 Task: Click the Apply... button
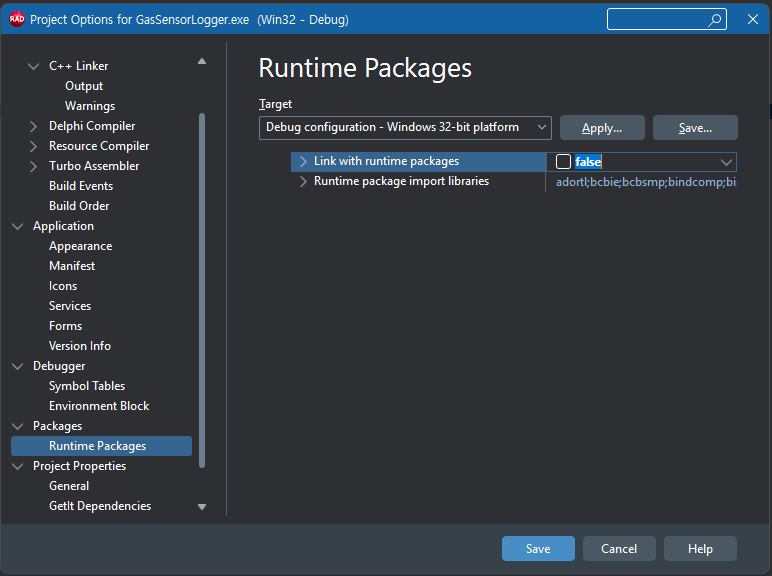coord(601,128)
